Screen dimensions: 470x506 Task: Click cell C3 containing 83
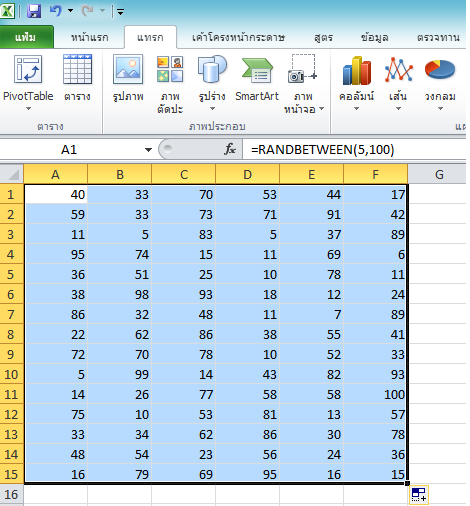click(x=184, y=234)
